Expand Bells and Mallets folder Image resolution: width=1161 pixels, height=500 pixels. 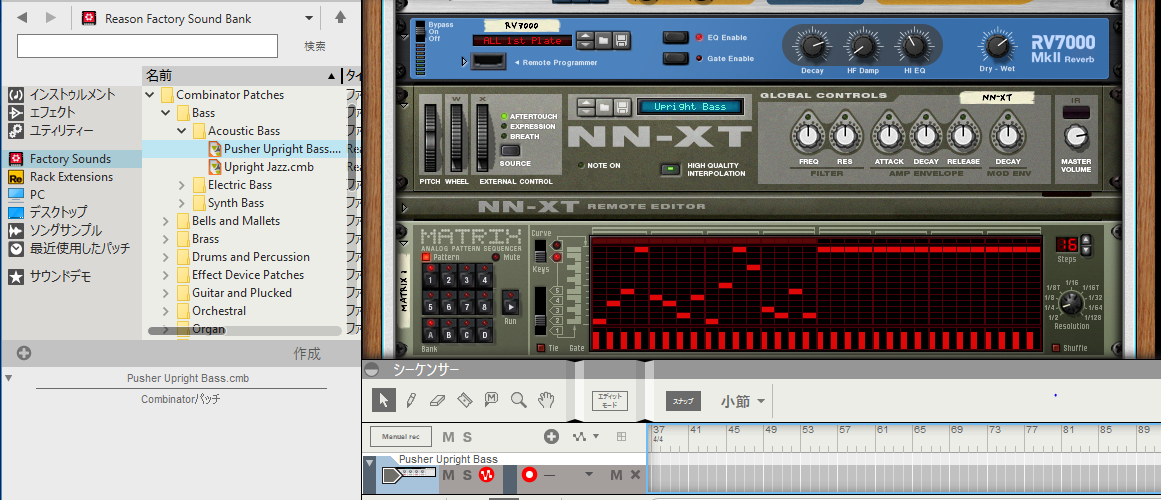click(166, 221)
